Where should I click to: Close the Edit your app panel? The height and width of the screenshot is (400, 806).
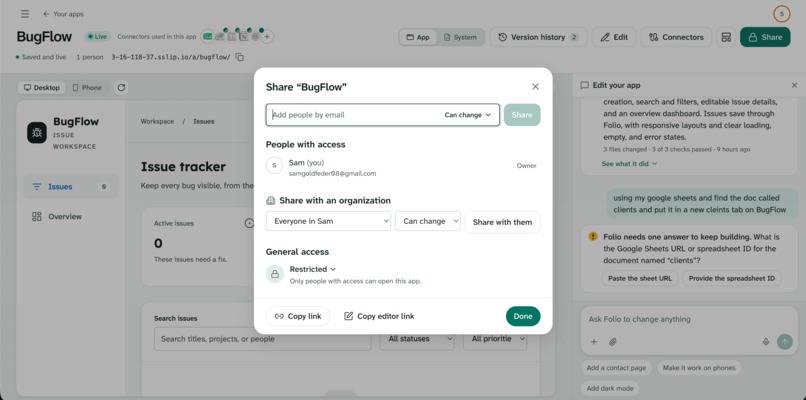tap(794, 85)
